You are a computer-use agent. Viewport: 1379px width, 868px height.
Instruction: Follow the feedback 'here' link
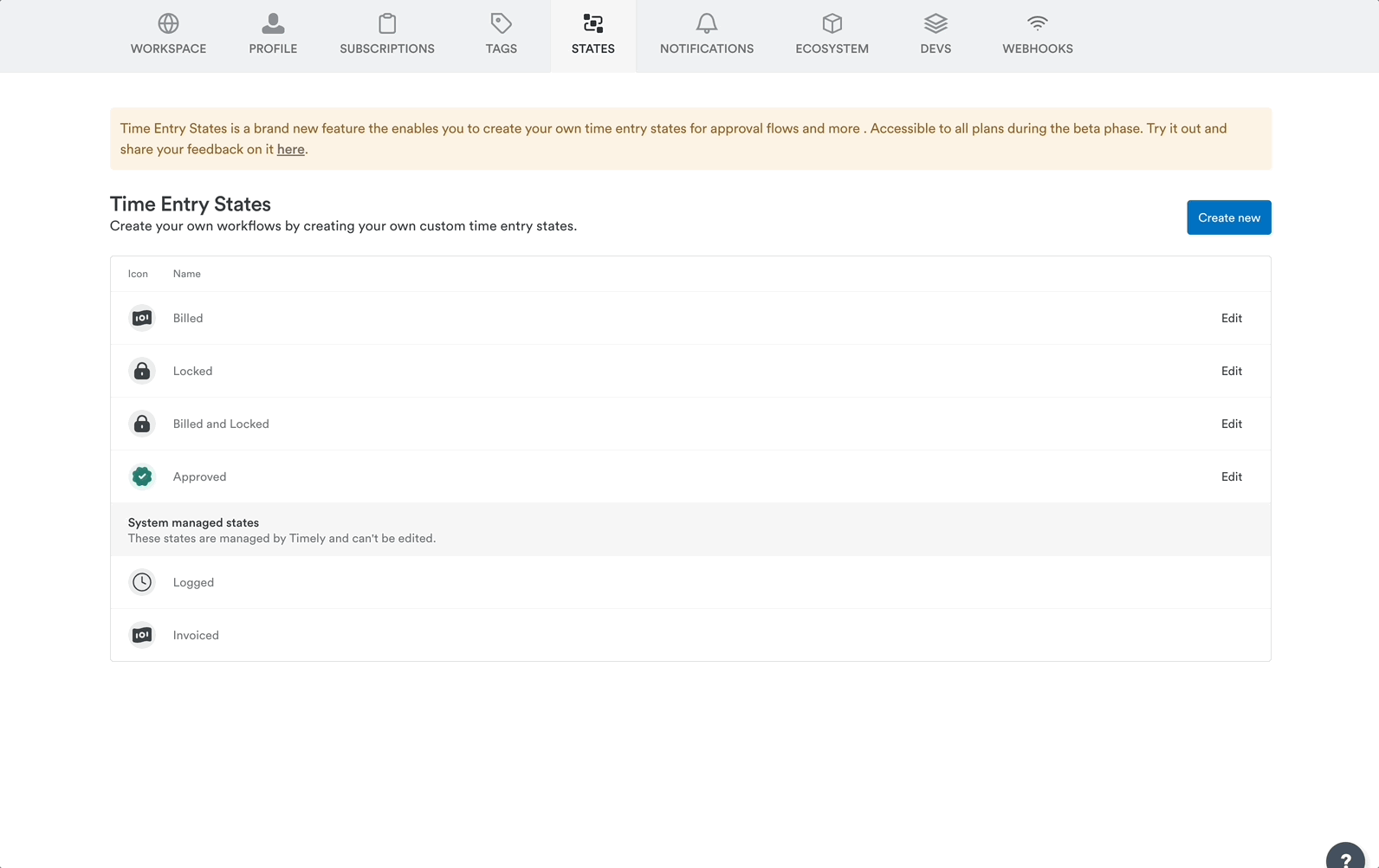pyautogui.click(x=290, y=149)
